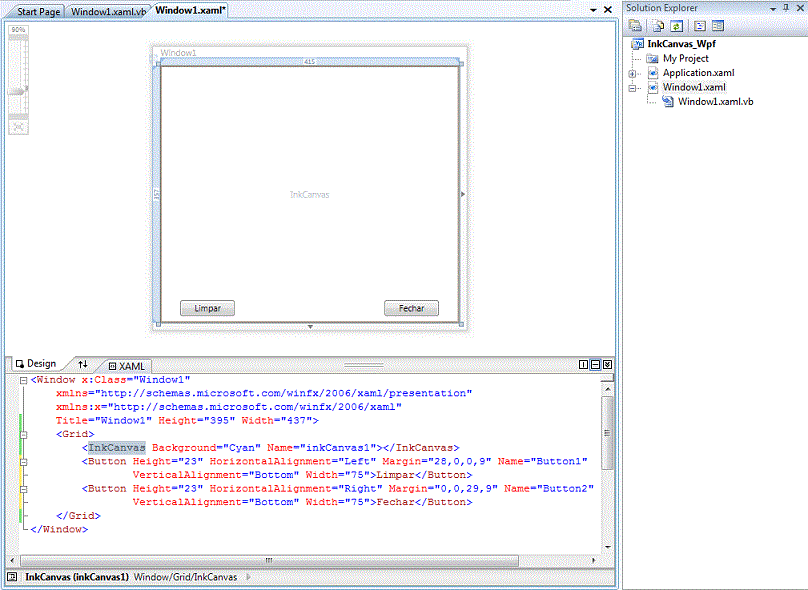Swap the Design and XAML panes
The height and width of the screenshot is (590, 808).
pyautogui.click(x=83, y=364)
